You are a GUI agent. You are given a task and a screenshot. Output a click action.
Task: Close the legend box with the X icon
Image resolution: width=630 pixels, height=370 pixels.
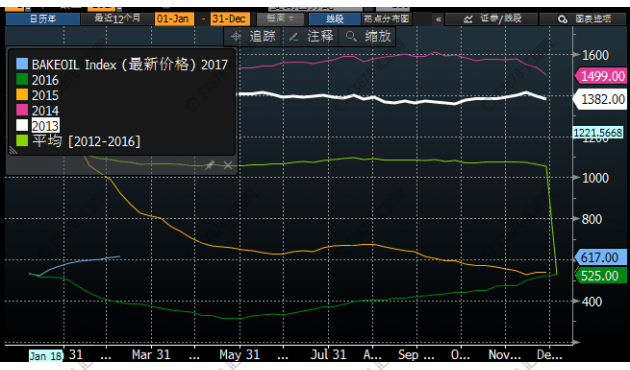228,165
